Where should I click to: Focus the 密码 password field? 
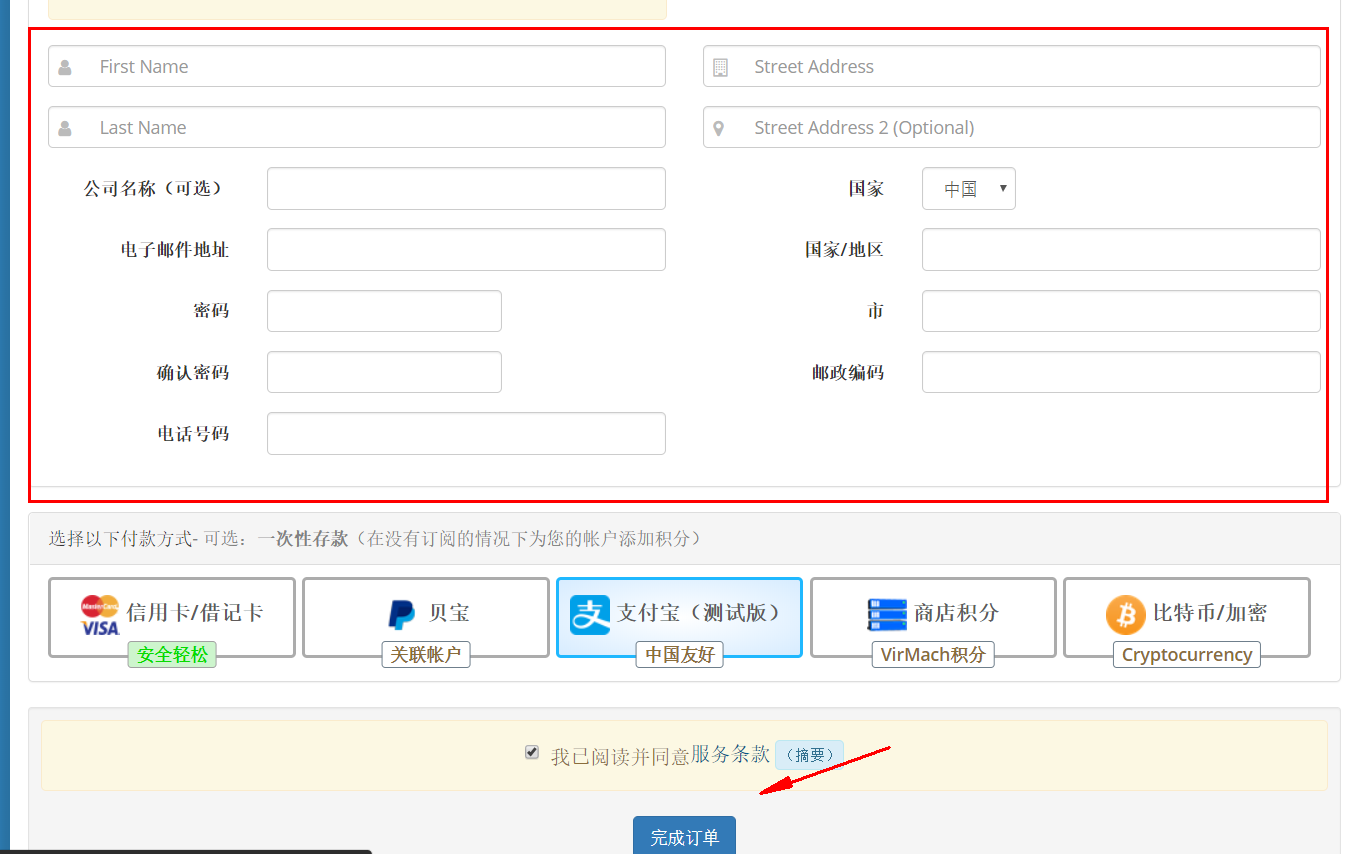(x=384, y=311)
